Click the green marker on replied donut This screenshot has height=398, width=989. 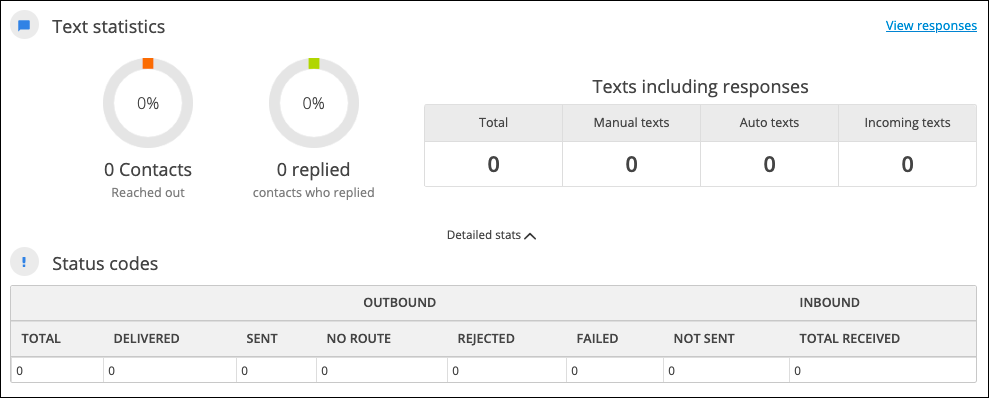(313, 63)
